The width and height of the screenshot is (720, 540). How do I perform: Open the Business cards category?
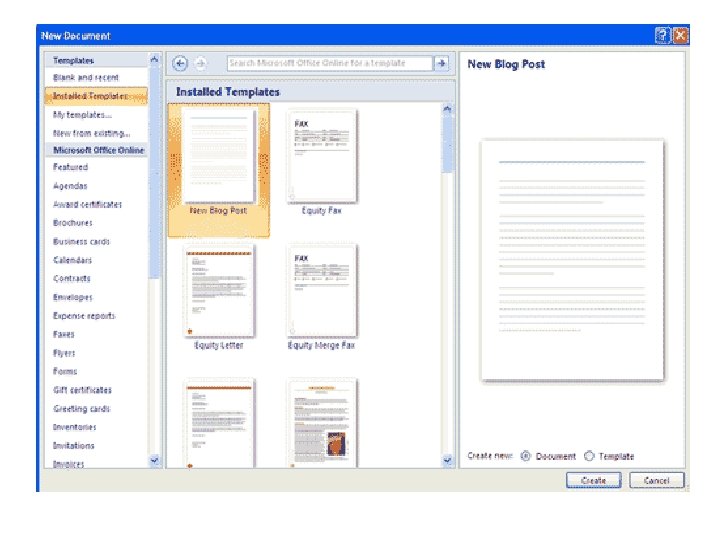pos(81,242)
